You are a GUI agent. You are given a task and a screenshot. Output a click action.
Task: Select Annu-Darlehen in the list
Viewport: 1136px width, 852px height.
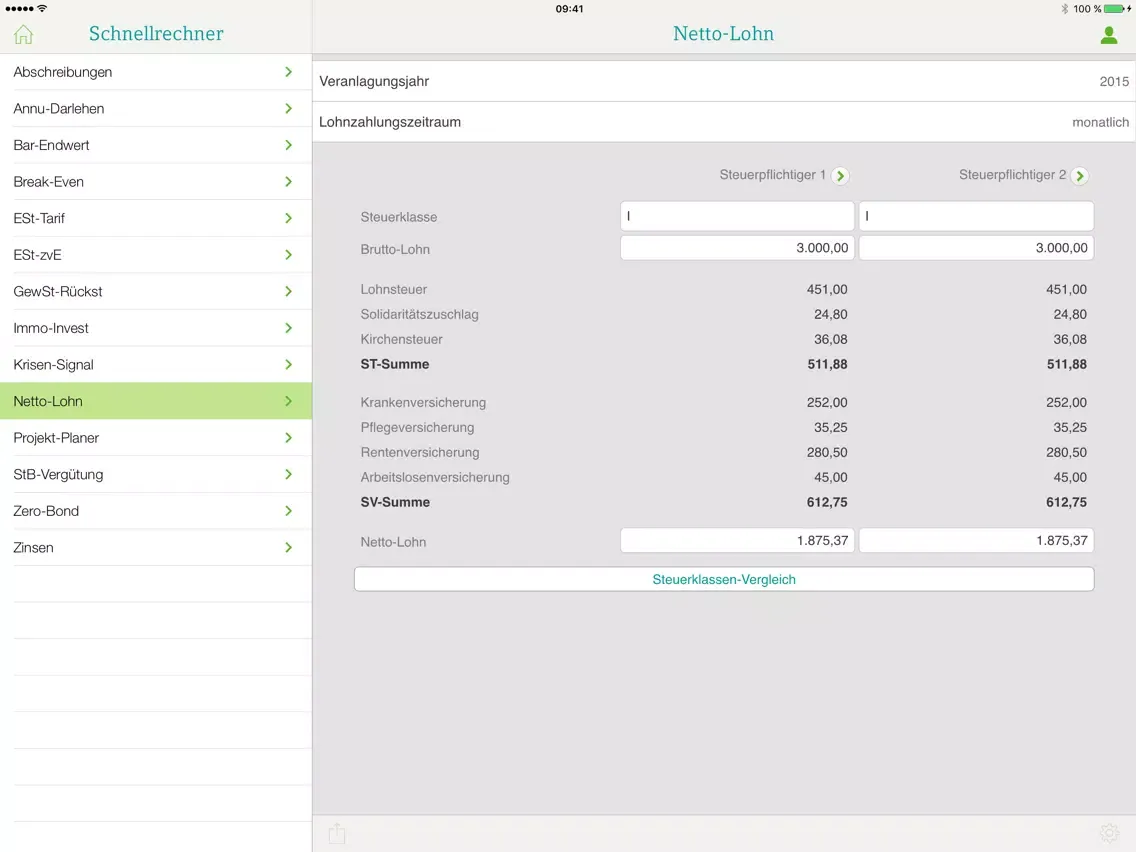coord(156,109)
